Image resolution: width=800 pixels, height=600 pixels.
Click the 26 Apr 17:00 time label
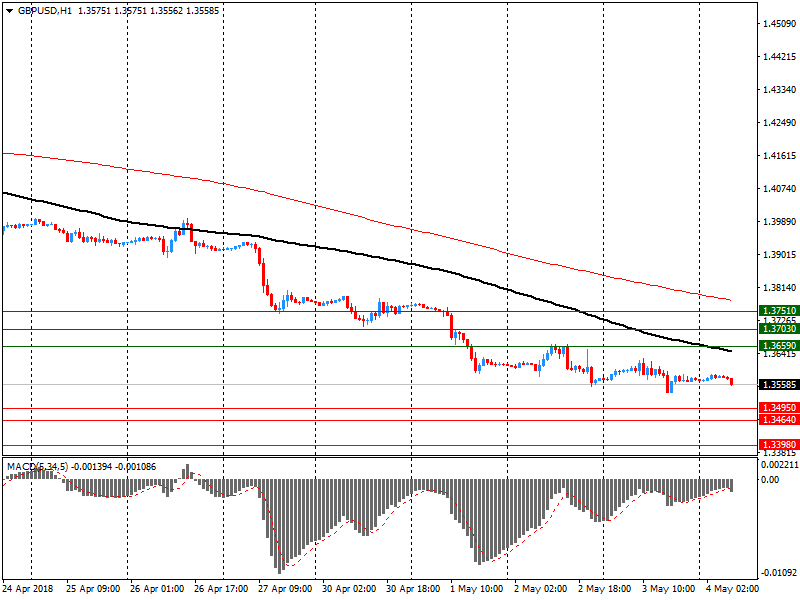(x=221, y=589)
